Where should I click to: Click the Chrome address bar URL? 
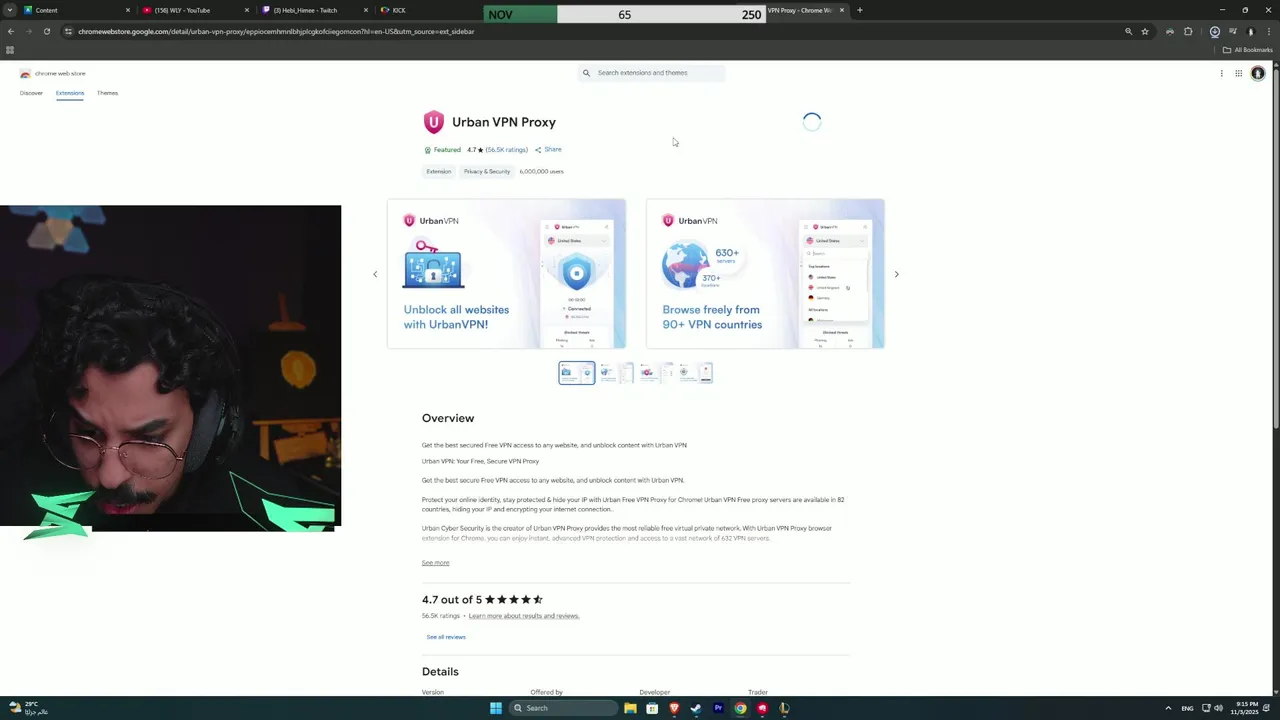coord(276,31)
